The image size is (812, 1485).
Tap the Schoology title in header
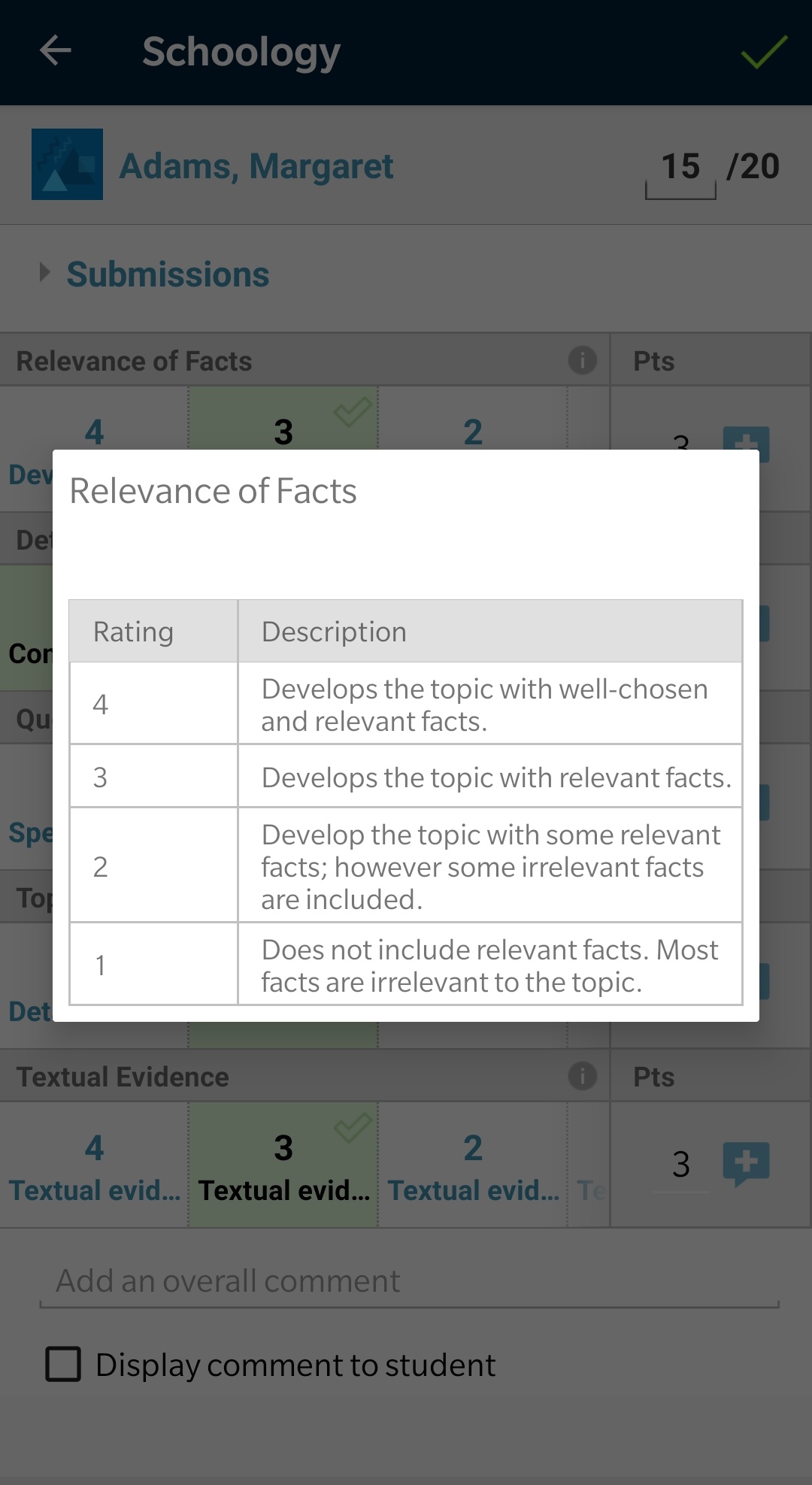(x=241, y=52)
